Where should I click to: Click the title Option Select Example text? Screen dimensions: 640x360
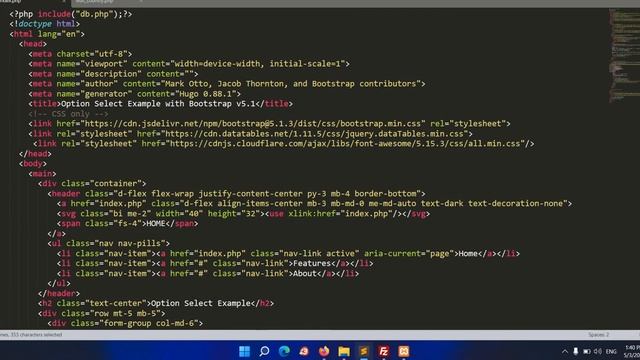click(158, 104)
